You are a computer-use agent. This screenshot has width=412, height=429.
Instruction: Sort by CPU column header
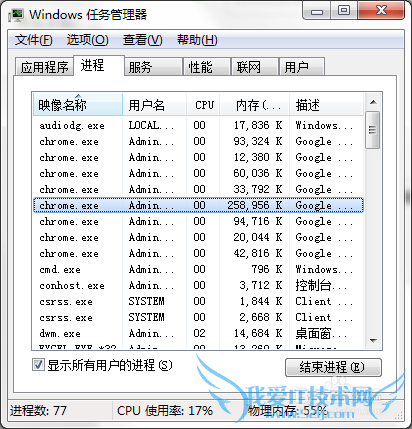point(203,105)
